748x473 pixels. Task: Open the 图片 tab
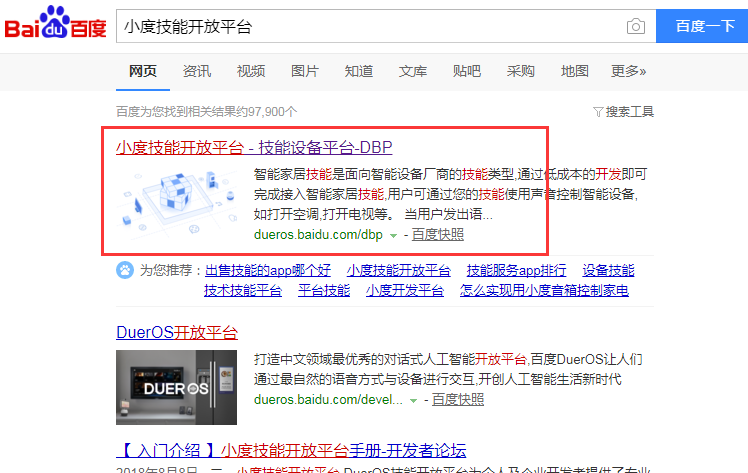pos(305,71)
